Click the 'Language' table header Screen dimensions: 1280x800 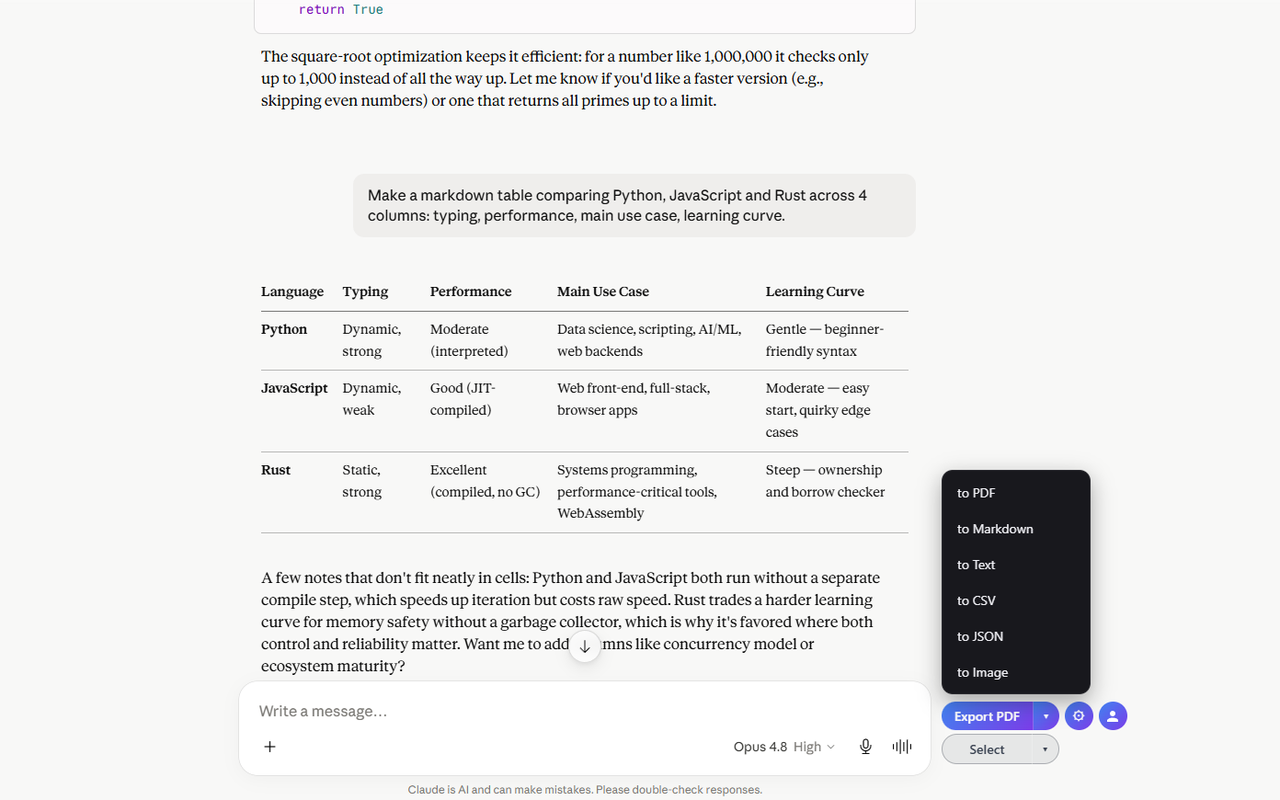click(292, 292)
